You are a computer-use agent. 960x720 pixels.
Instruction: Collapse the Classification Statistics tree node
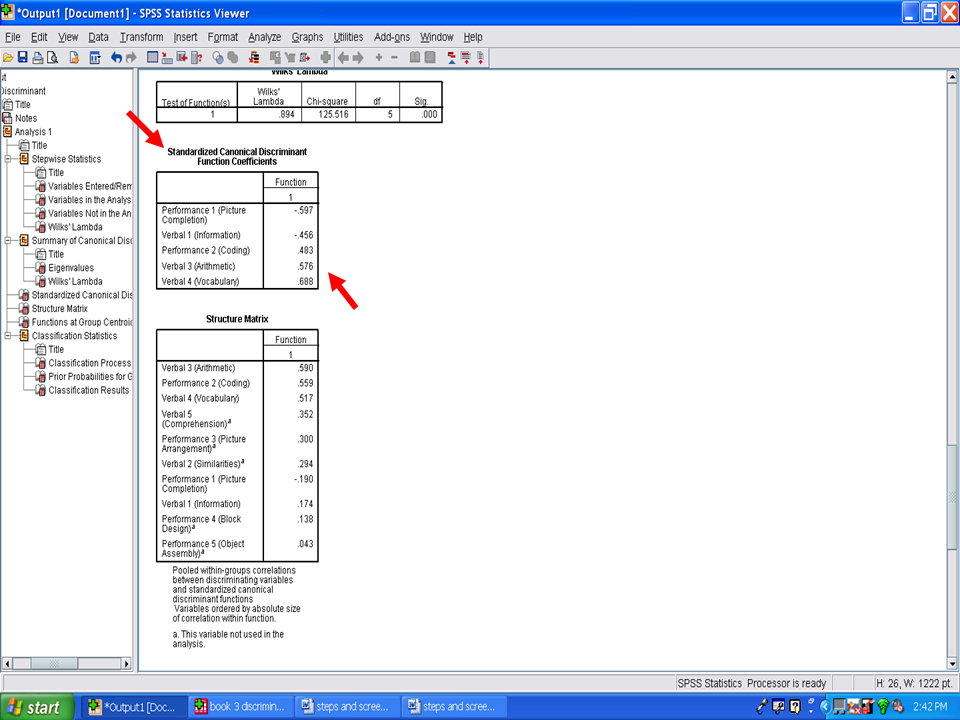click(9, 336)
